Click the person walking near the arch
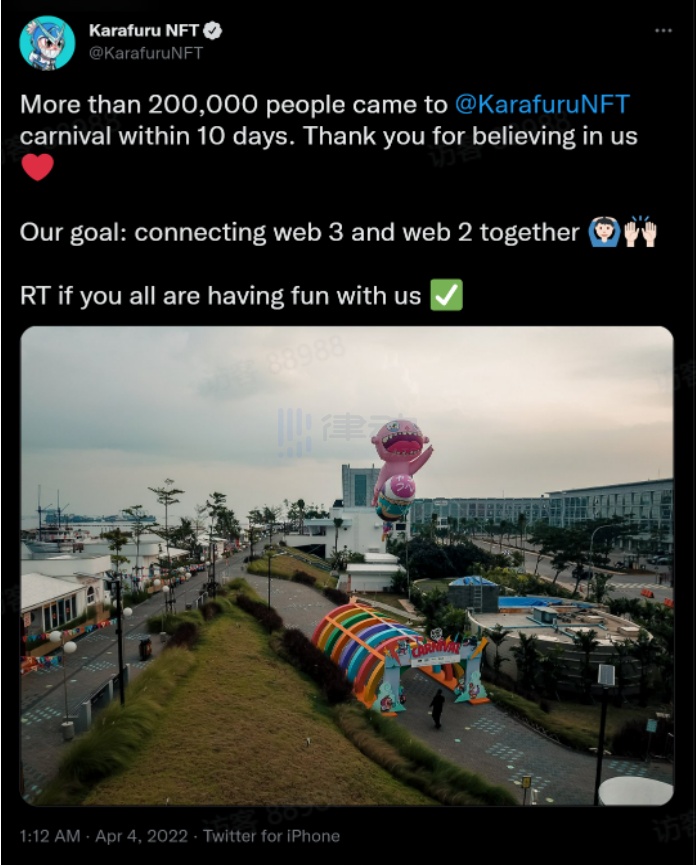 (437, 707)
